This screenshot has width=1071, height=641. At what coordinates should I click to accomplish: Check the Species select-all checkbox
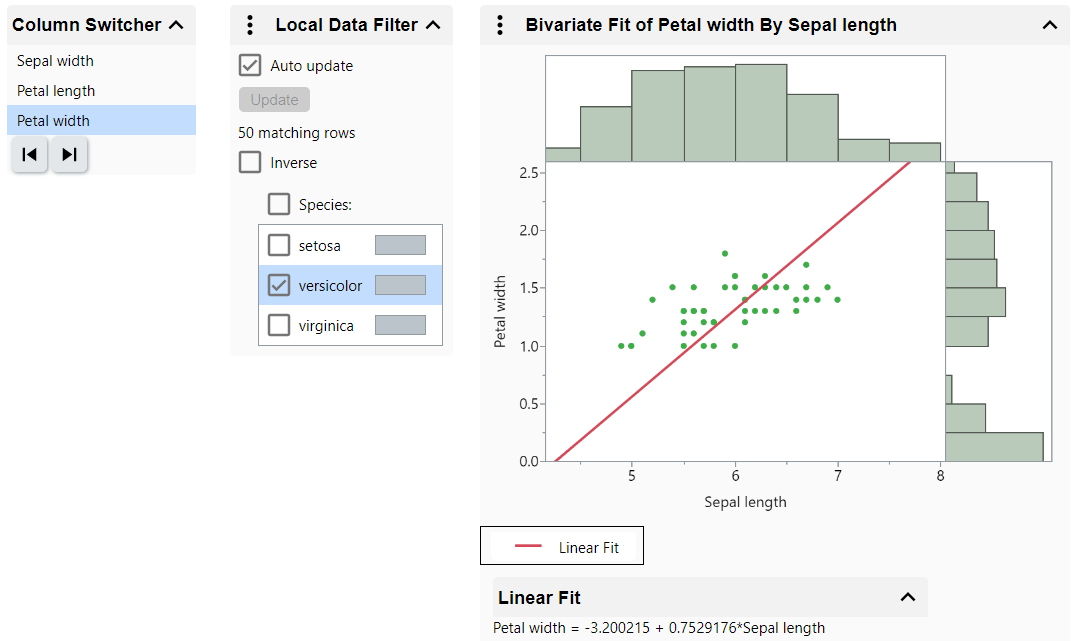(279, 205)
